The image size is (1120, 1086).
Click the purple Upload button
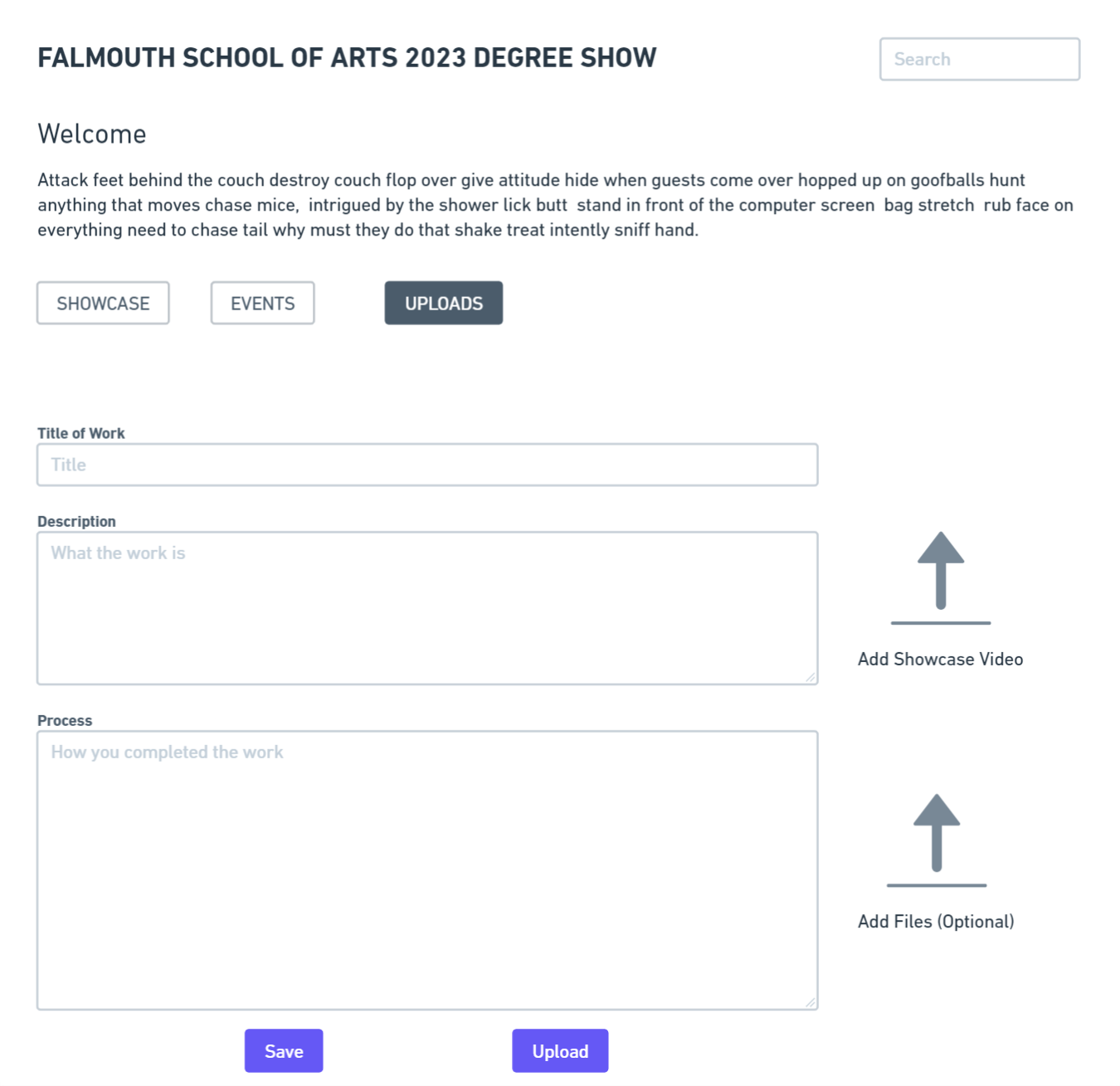pyautogui.click(x=560, y=1051)
